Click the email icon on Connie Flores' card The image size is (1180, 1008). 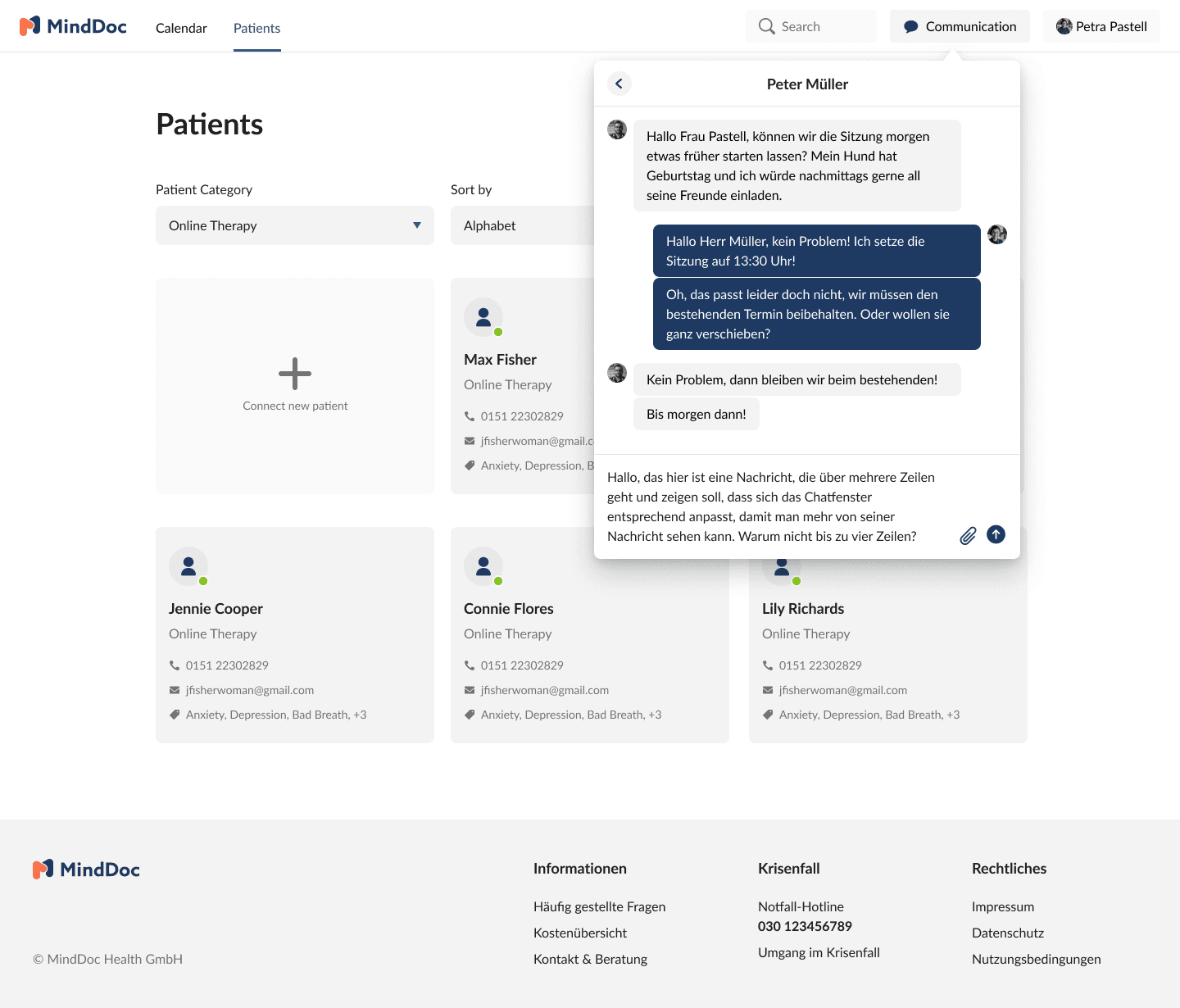470,690
